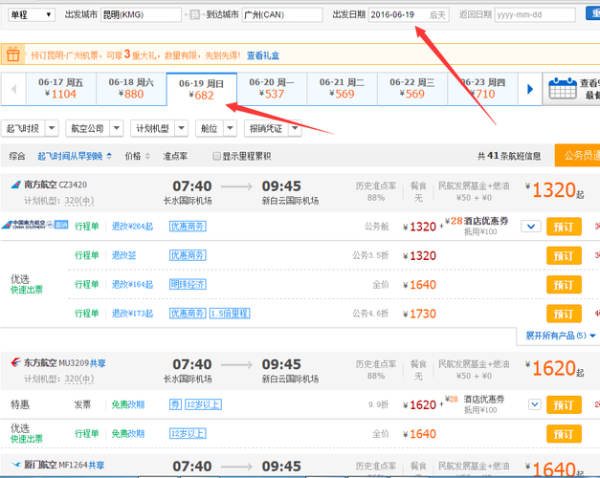The image size is (600, 478).
Task: Open the low-price calendar icon
Action: click(x=562, y=89)
